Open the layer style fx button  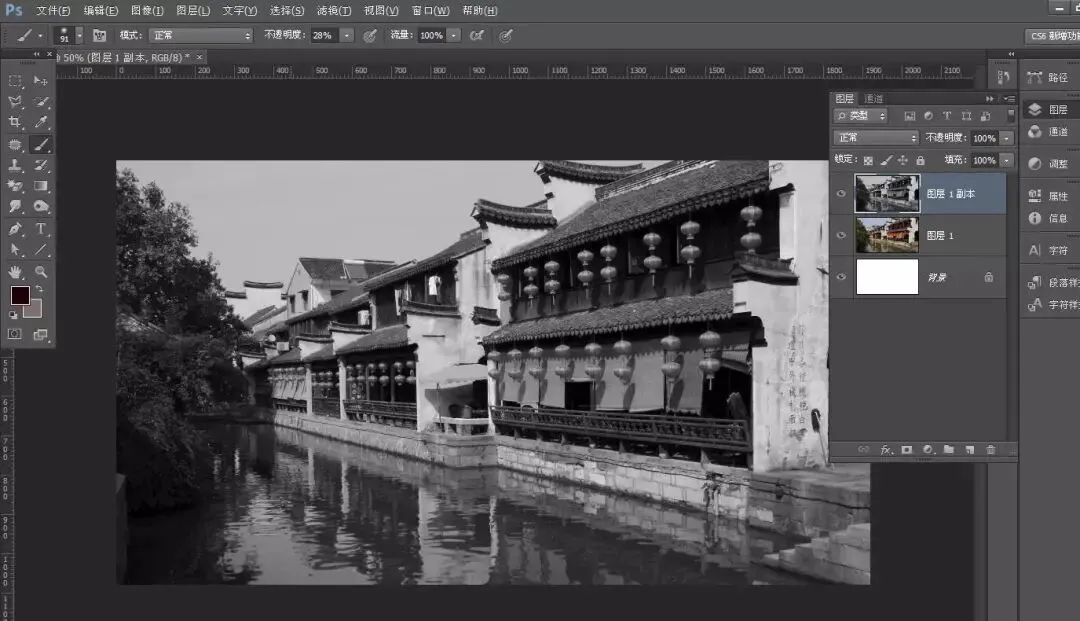(886, 450)
